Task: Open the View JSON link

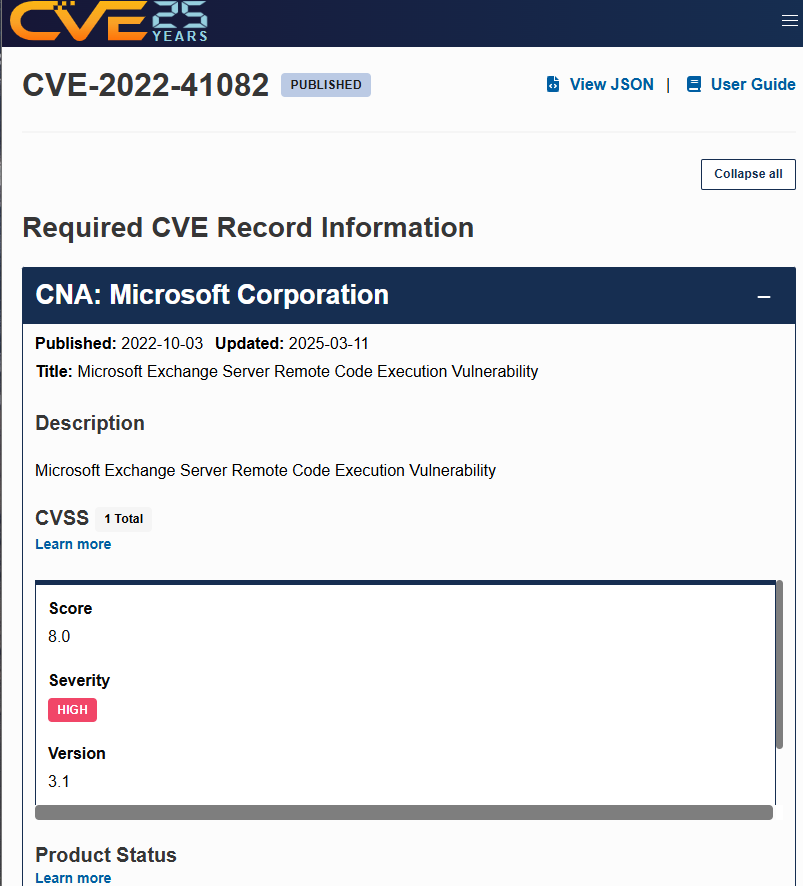Action: pyautogui.click(x=611, y=84)
